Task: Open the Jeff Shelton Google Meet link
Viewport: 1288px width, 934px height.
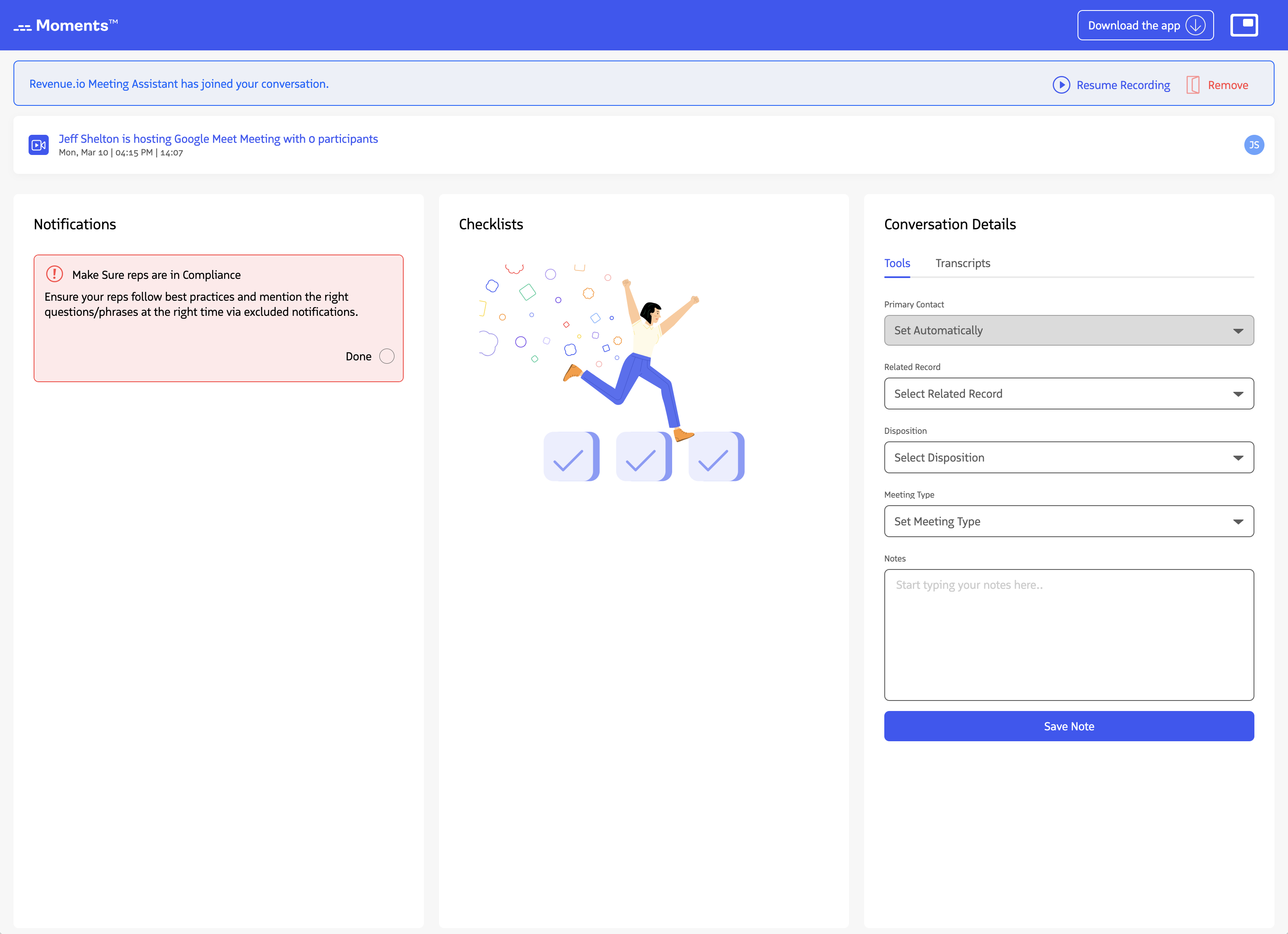Action: click(x=218, y=139)
